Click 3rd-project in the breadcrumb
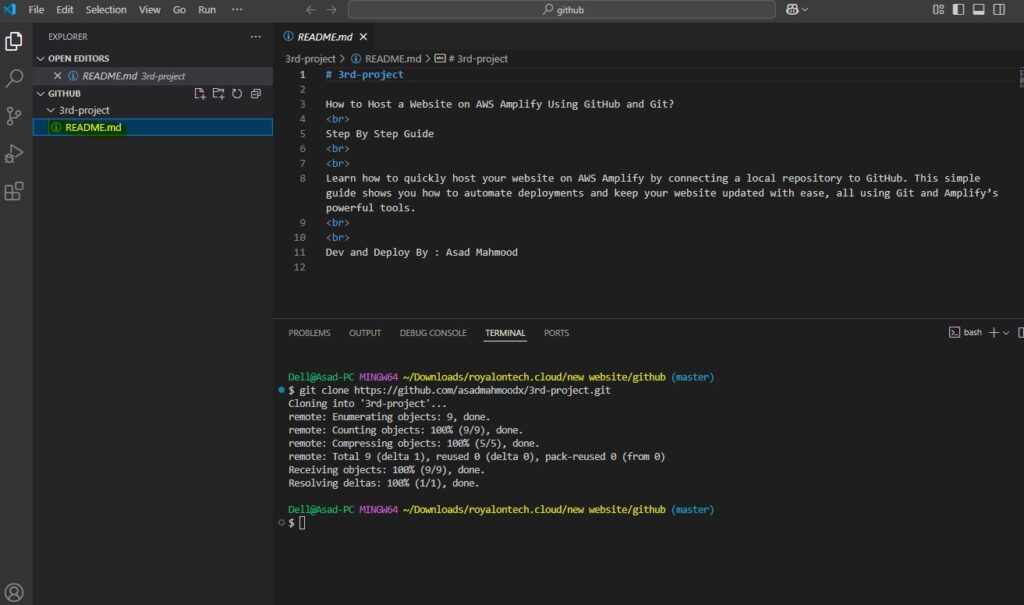Screen dimensions: 1024x605 coord(310,59)
